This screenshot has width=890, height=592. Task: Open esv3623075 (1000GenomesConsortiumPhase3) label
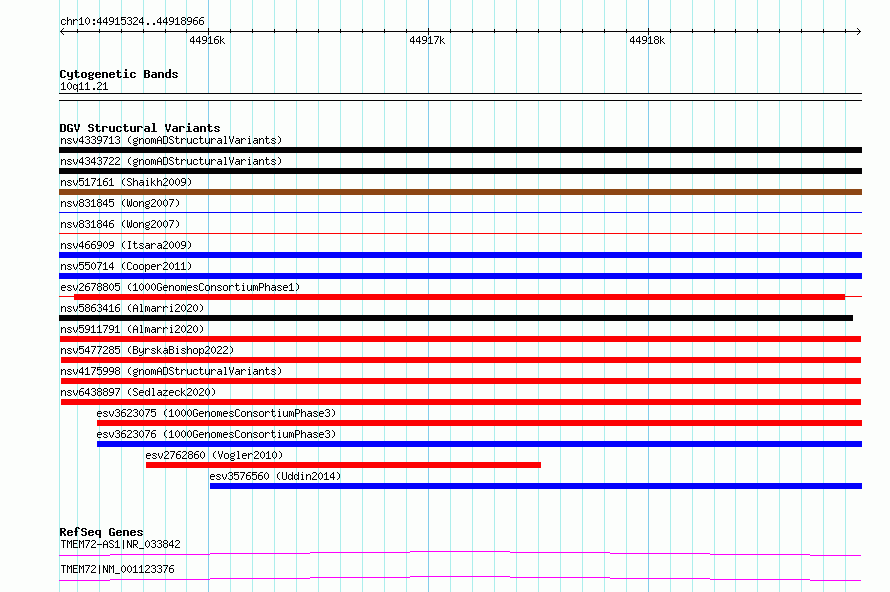pos(216,413)
